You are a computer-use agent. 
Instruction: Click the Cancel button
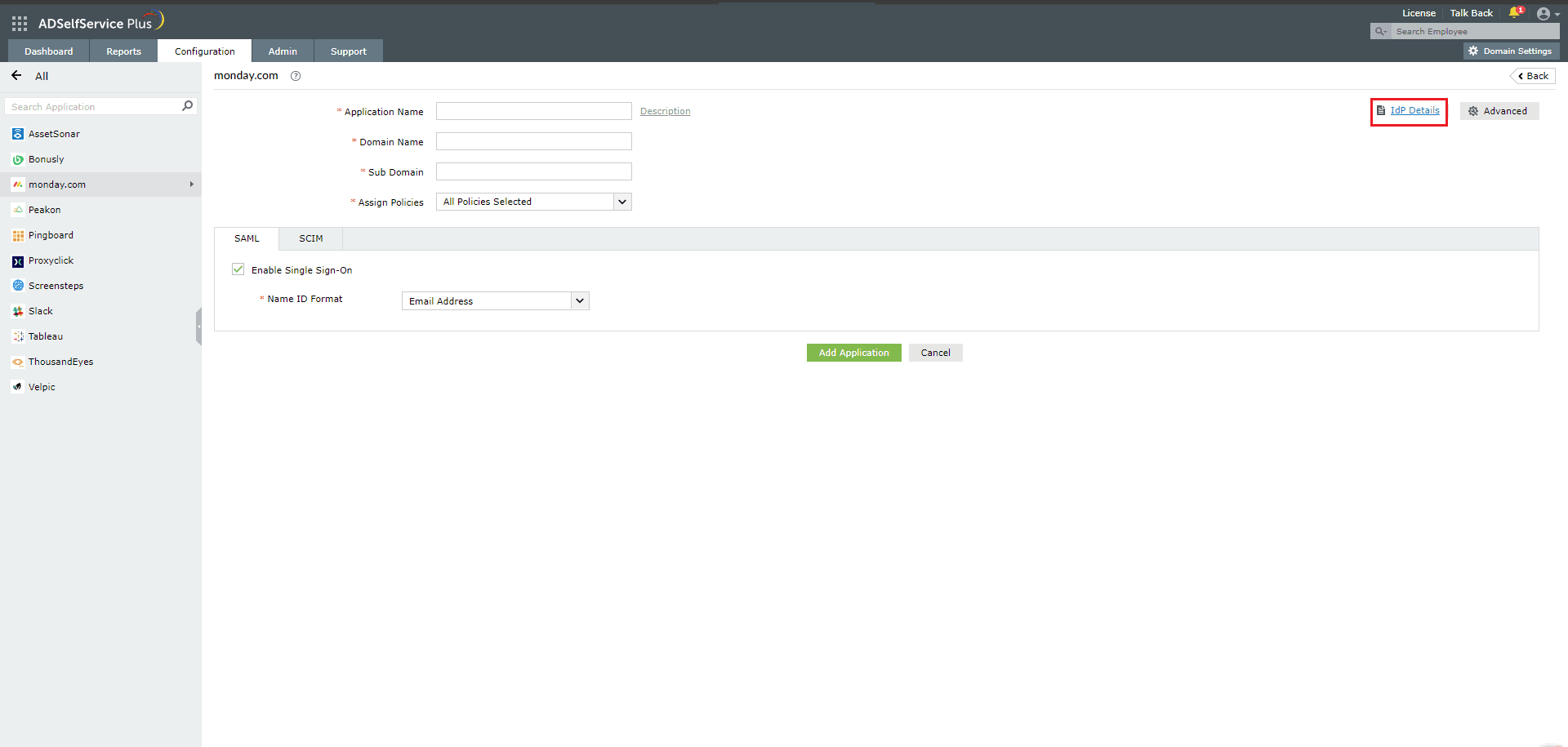coord(936,353)
